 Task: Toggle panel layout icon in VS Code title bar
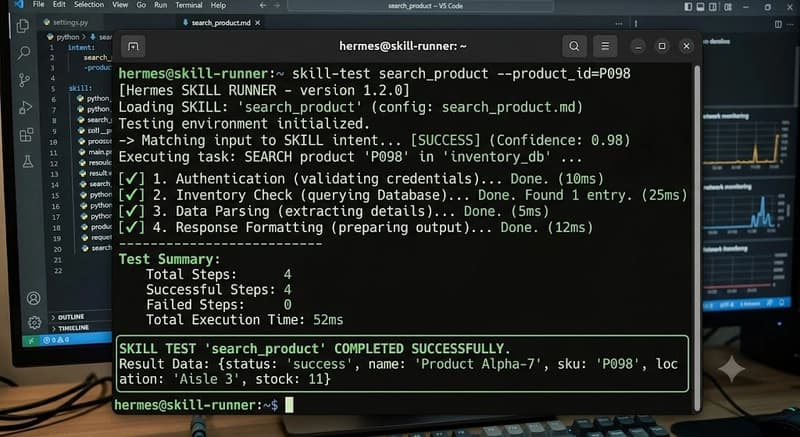point(701,7)
